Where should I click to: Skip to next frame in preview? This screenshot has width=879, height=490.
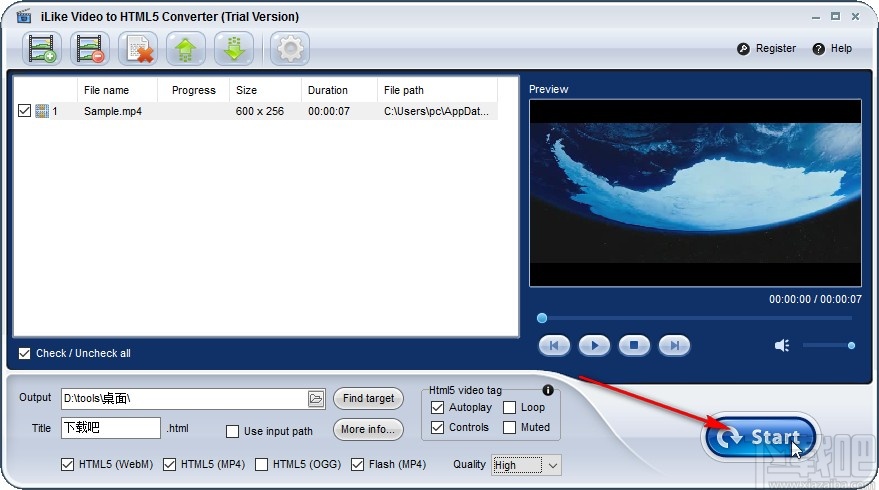point(674,345)
